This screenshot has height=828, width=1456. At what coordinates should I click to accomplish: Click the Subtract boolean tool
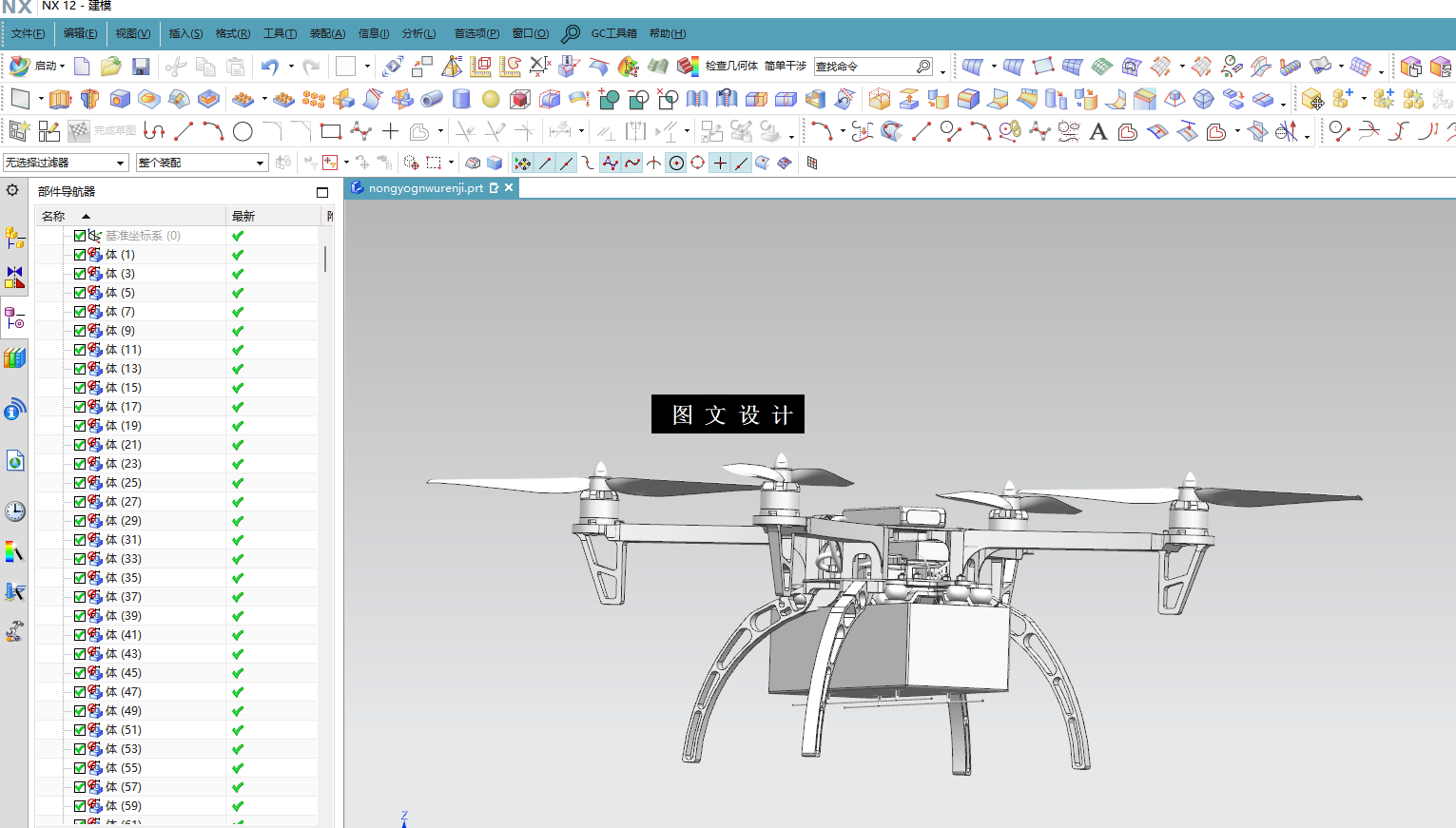click(x=639, y=99)
